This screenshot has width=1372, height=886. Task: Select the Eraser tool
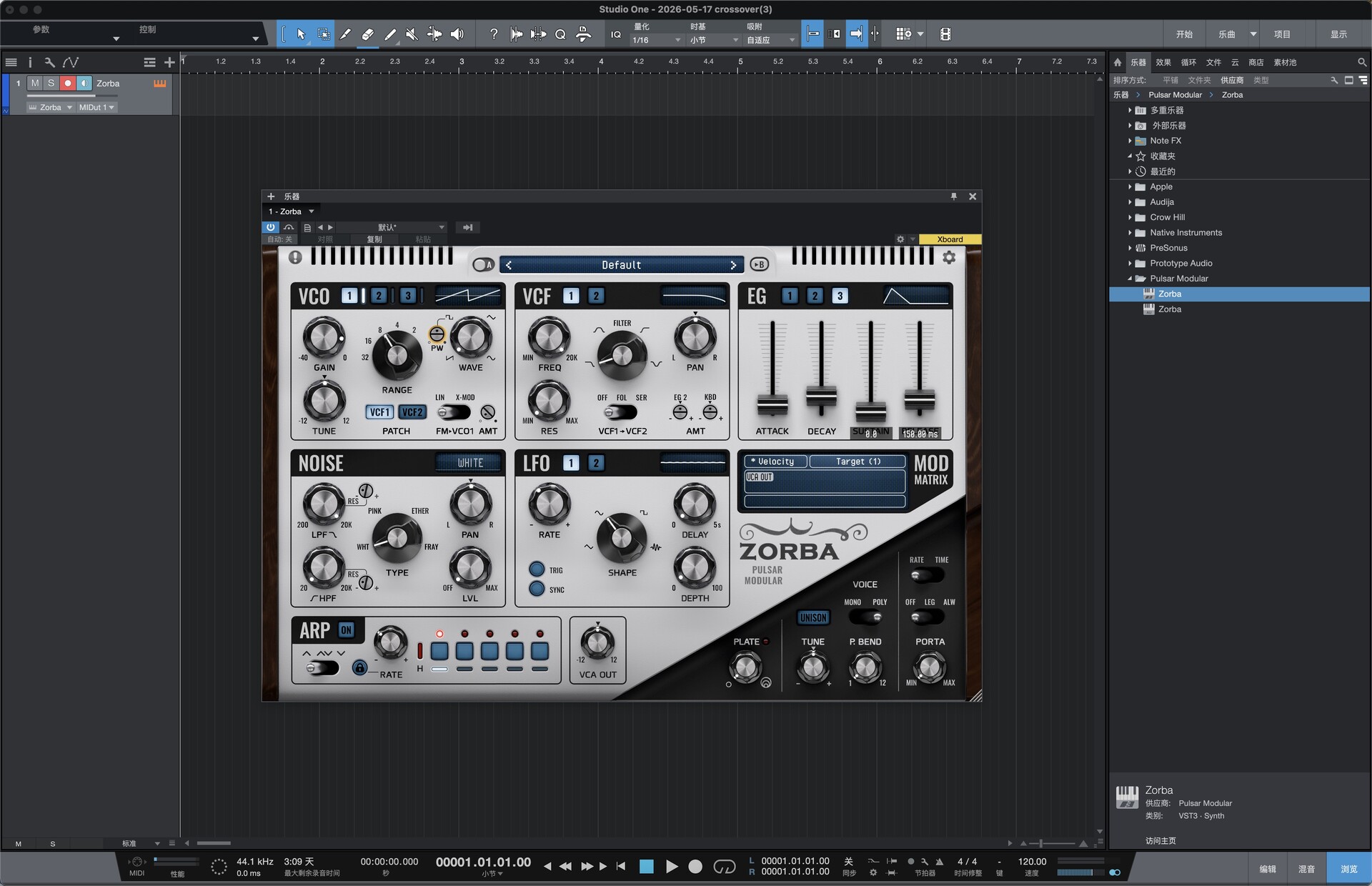368,34
